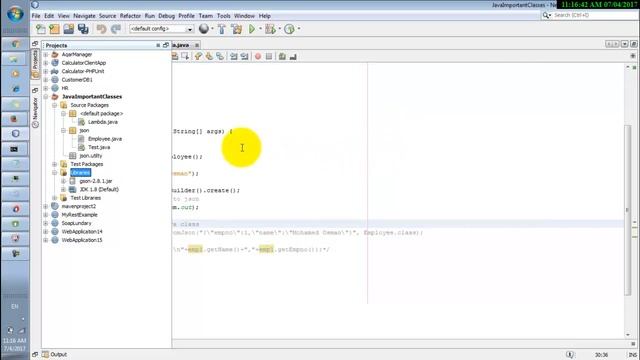640x360 pixels.
Task: Open the browser selection dropdown arrow
Action: point(212,29)
